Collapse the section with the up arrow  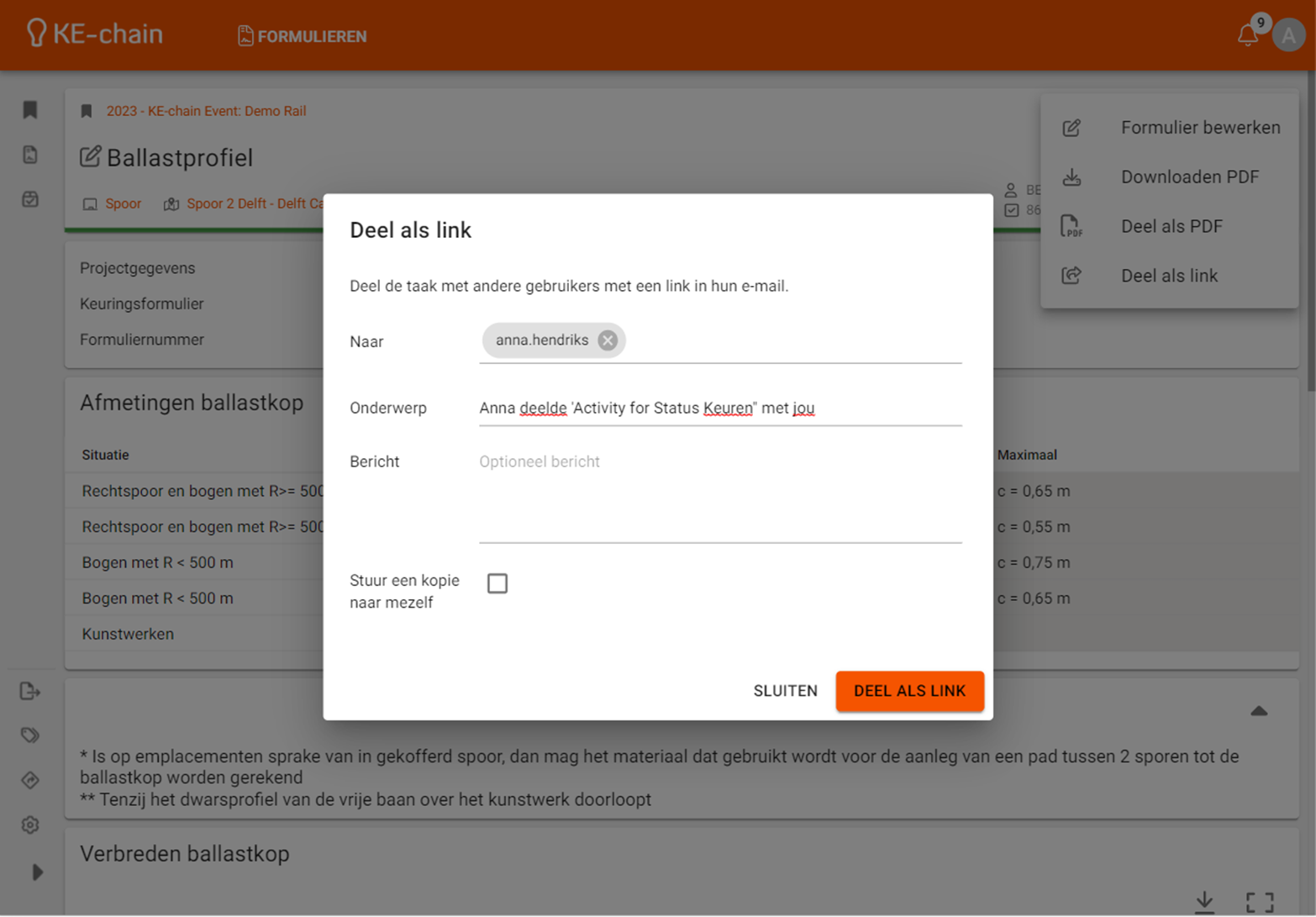pyautogui.click(x=1259, y=711)
